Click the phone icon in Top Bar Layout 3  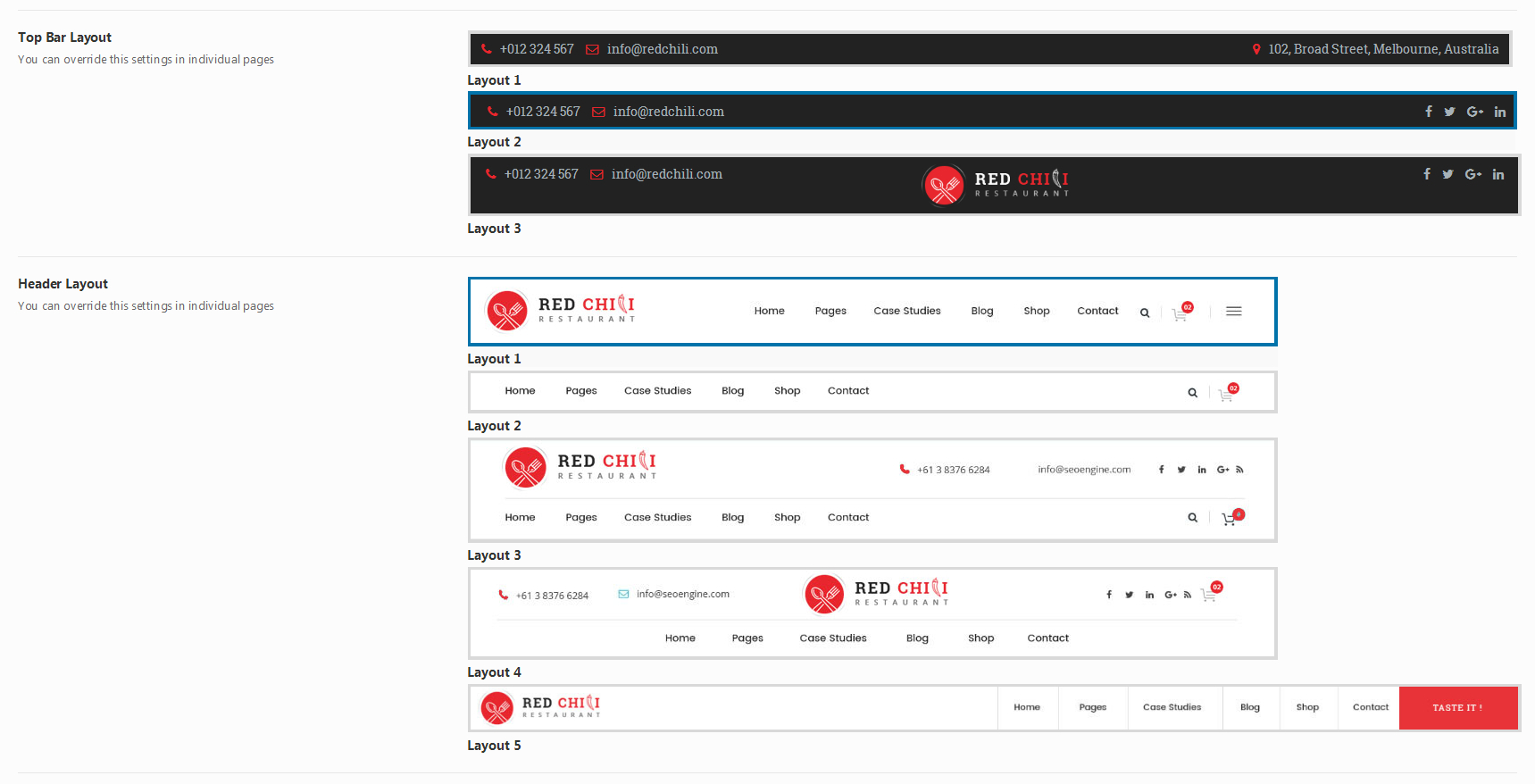click(490, 174)
